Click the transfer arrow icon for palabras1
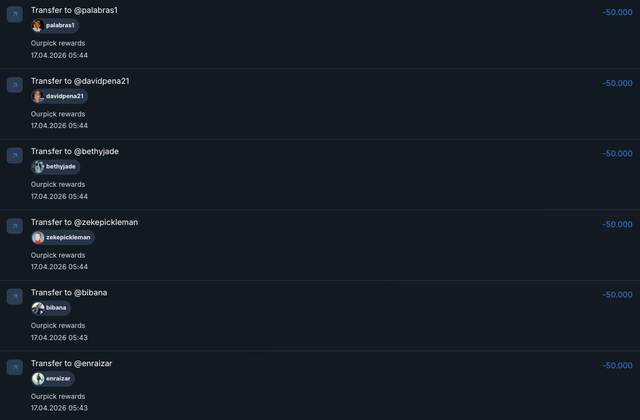640x420 pixels. coord(15,14)
